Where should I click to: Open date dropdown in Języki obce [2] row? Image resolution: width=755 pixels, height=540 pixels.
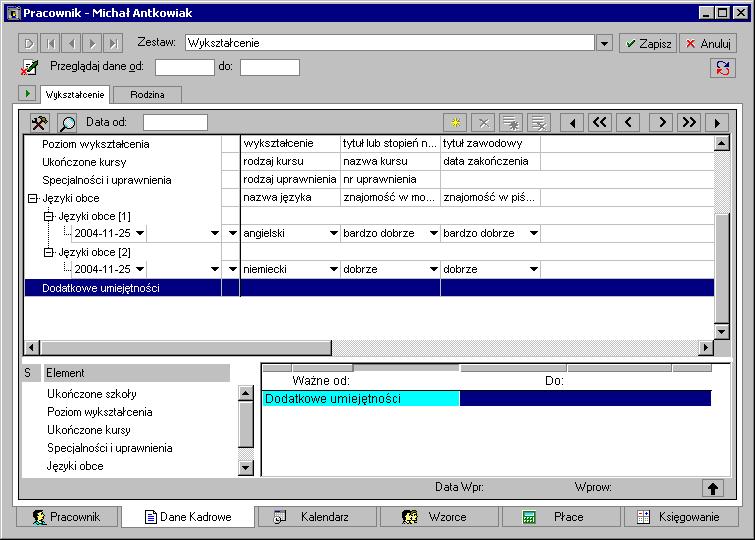140,269
